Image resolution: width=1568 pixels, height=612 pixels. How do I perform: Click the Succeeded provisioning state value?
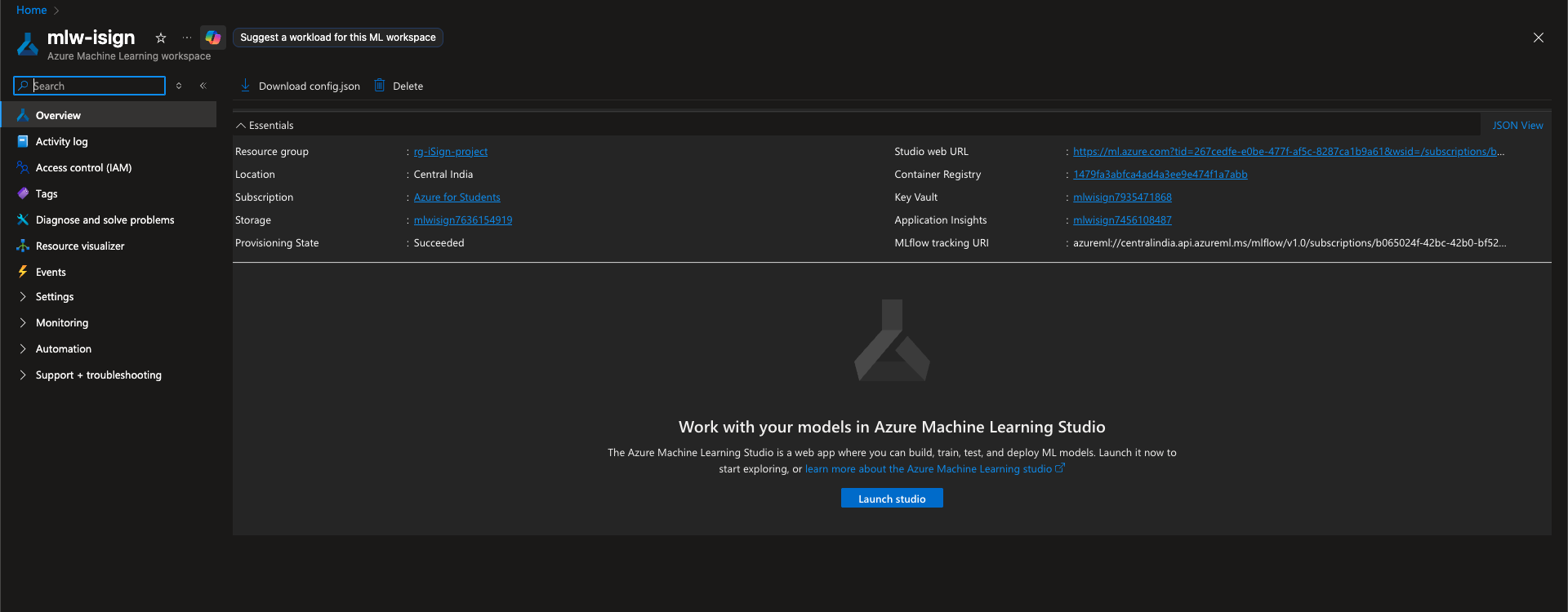(x=439, y=242)
